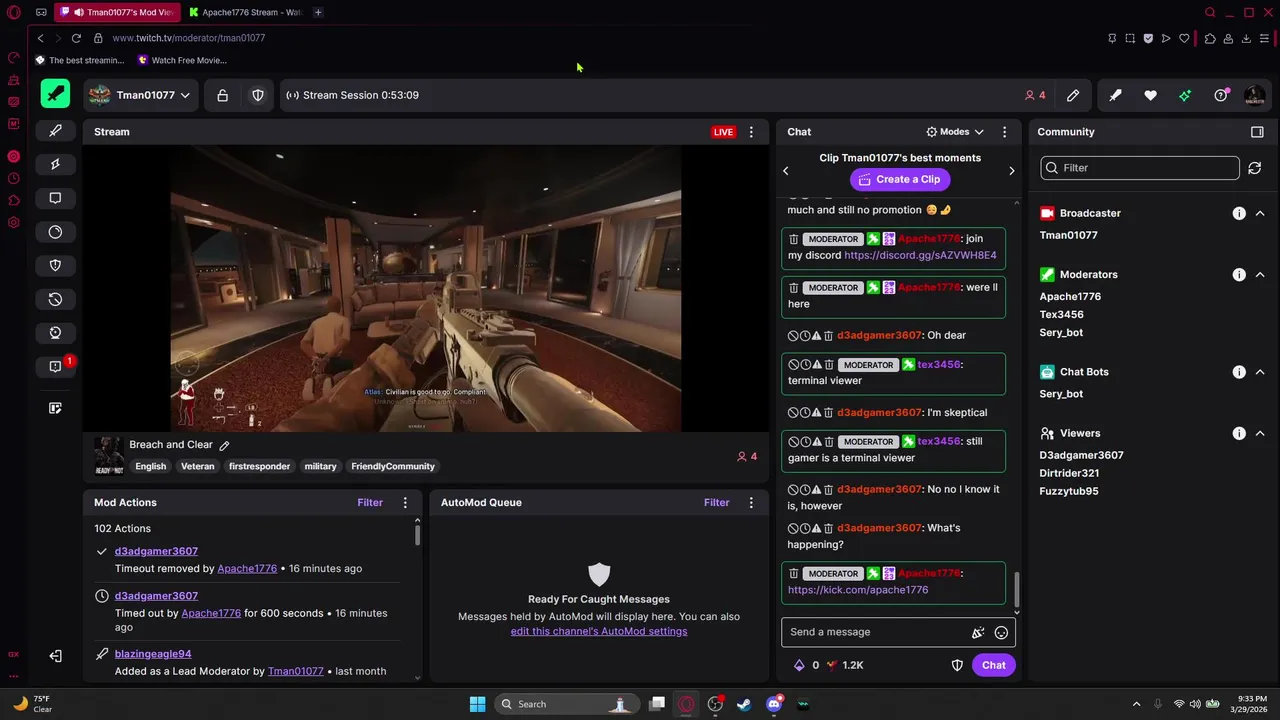This screenshot has width=1280, height=720.
Task: Click the Community Filter search field
Action: click(x=1140, y=168)
